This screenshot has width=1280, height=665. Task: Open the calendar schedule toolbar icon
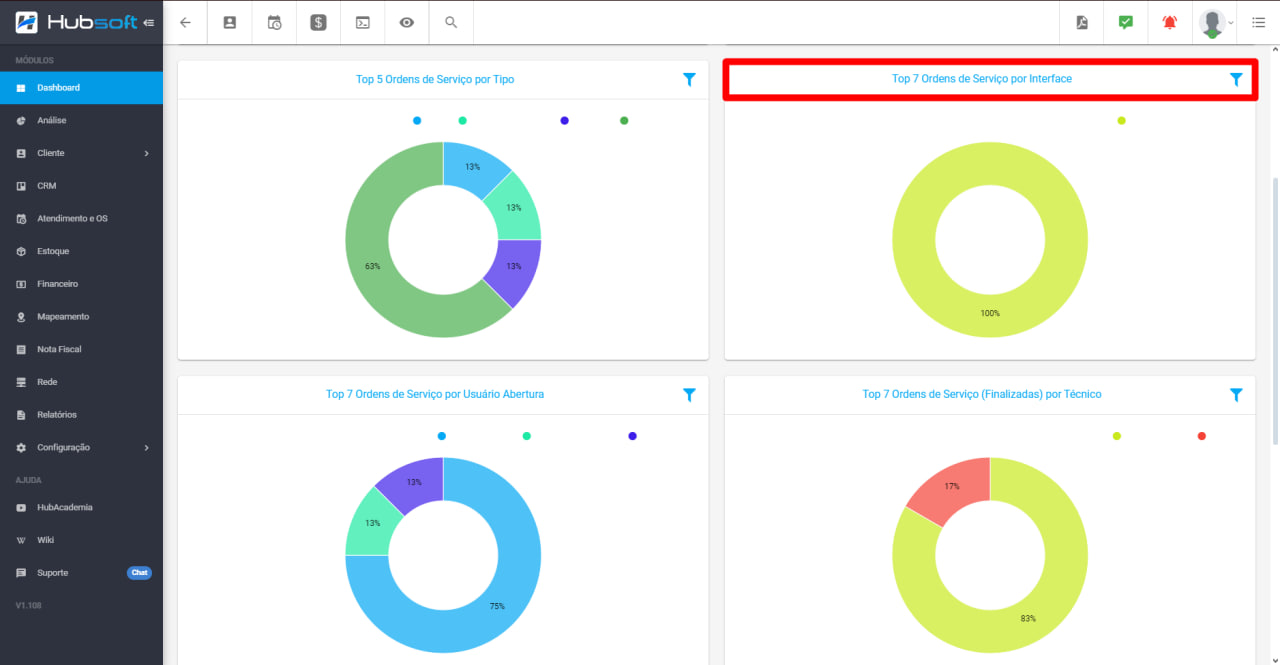tap(274, 22)
